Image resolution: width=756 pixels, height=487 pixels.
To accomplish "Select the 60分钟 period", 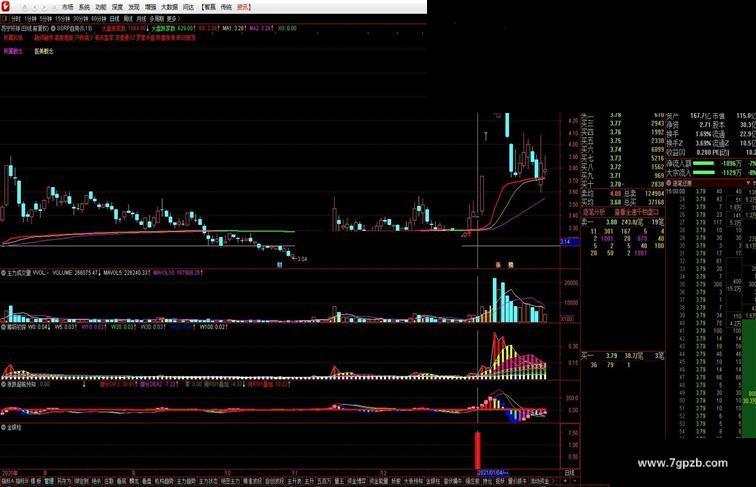I will pyautogui.click(x=99, y=18).
